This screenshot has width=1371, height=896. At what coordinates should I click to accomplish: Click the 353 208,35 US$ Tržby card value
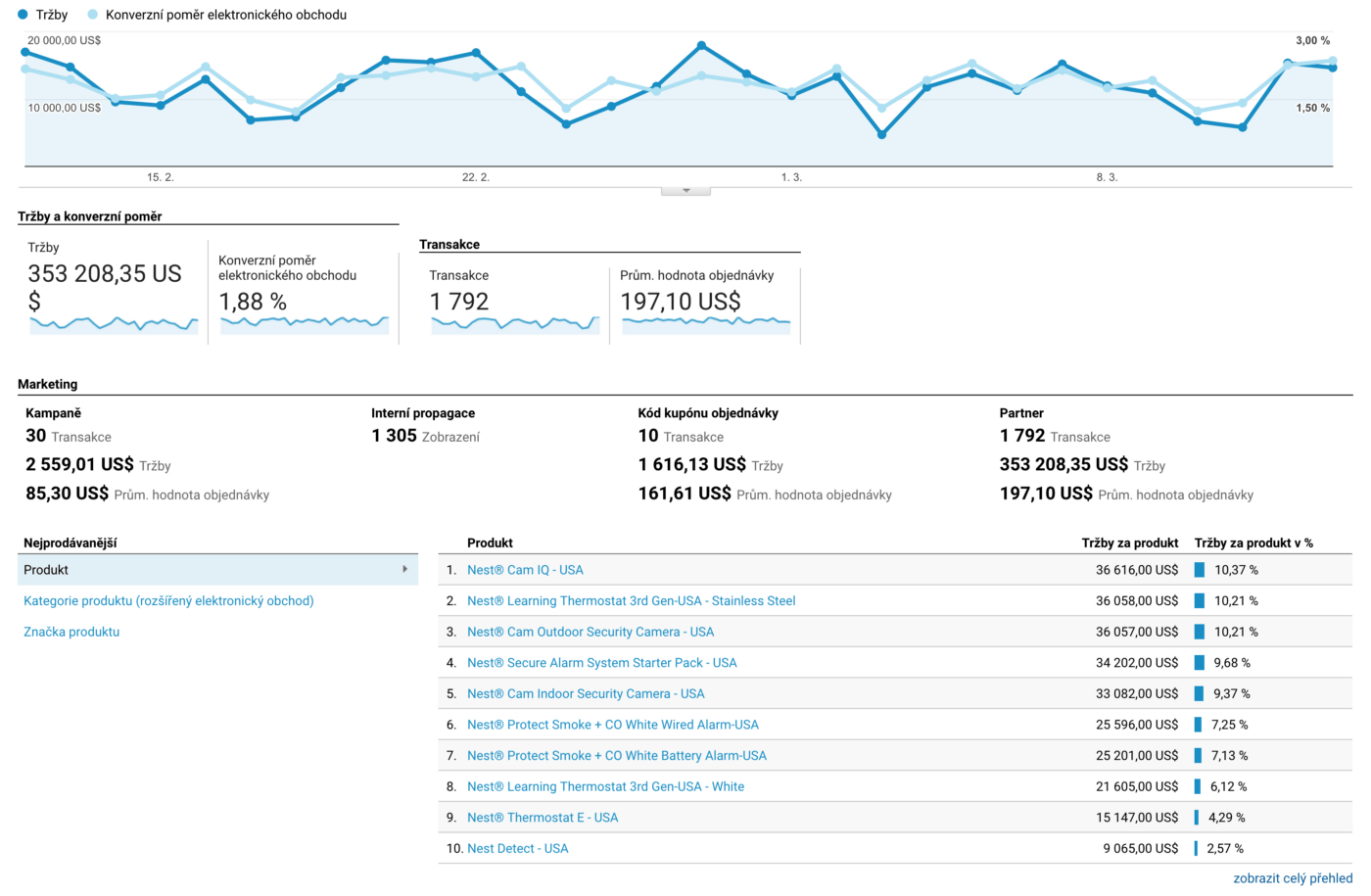click(105, 287)
